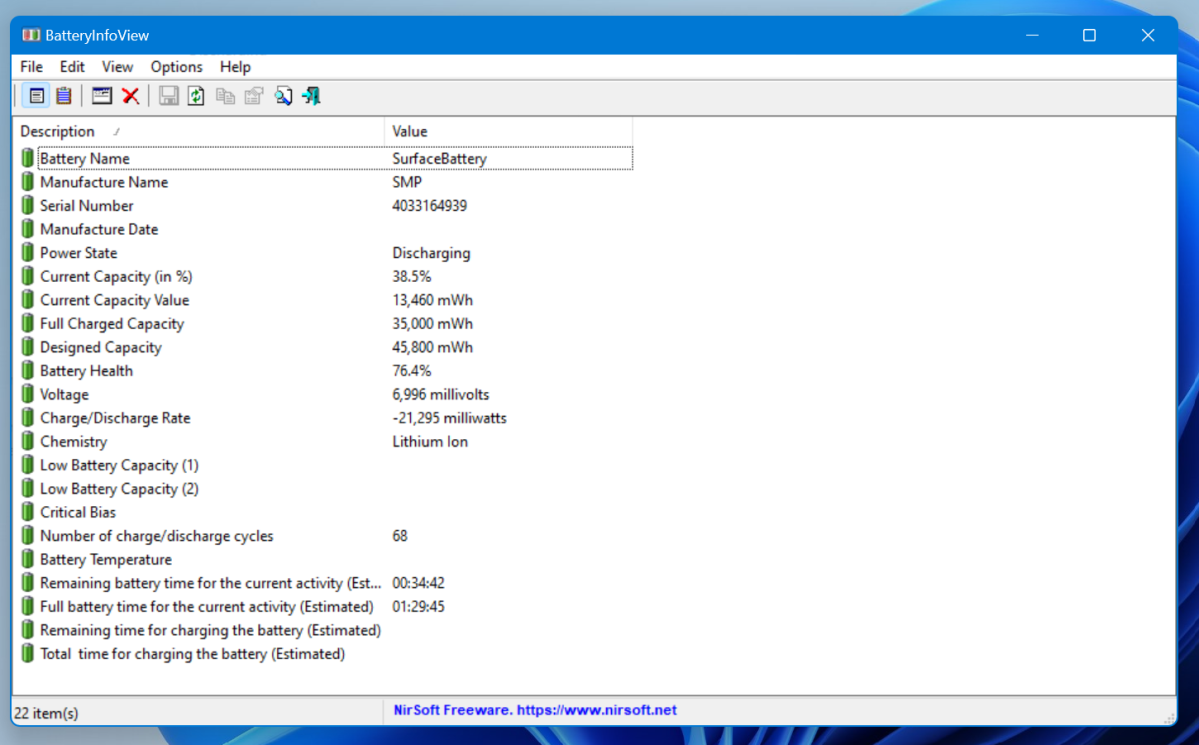Click the red X clear icon
This screenshot has height=745, width=1199.
[x=130, y=96]
